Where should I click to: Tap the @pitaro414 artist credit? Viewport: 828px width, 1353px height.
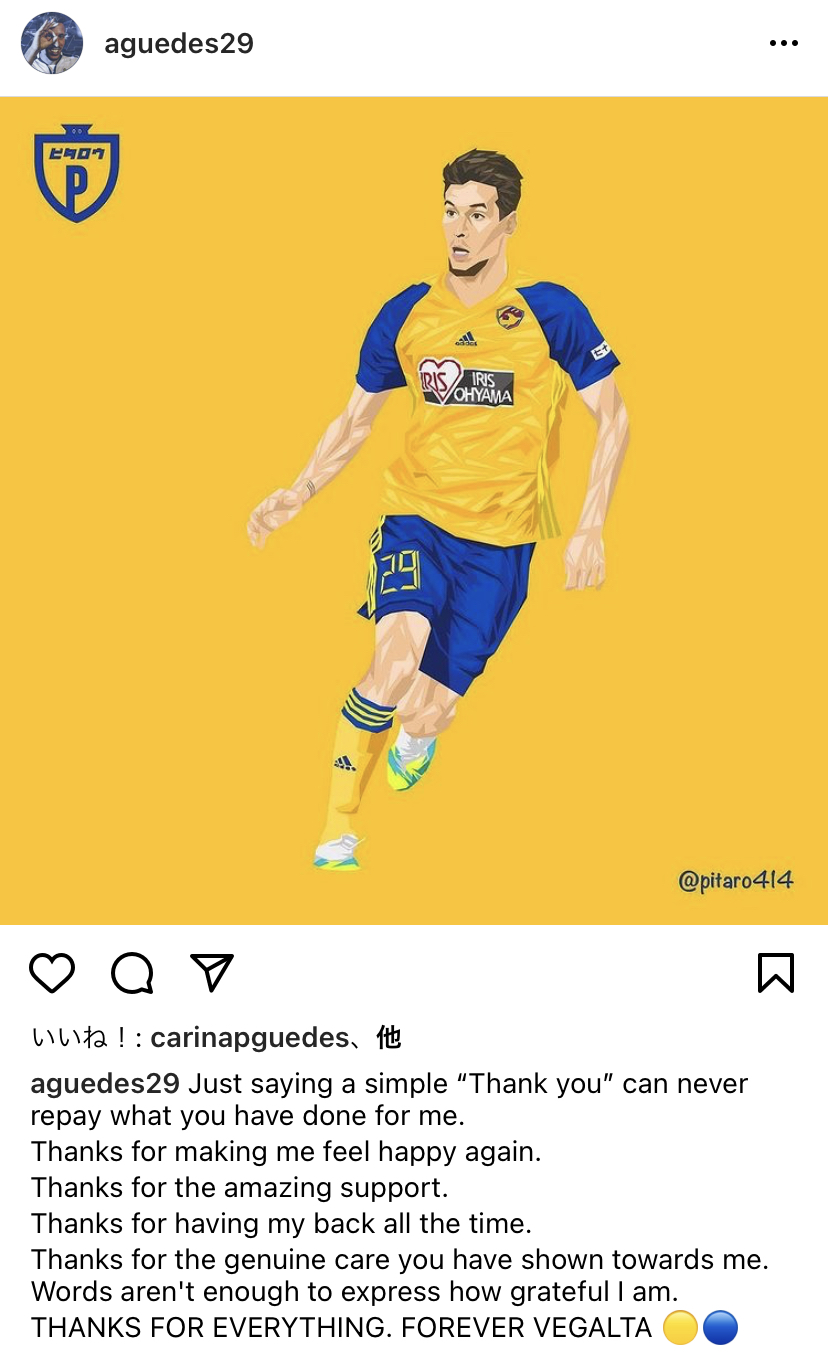tap(736, 881)
